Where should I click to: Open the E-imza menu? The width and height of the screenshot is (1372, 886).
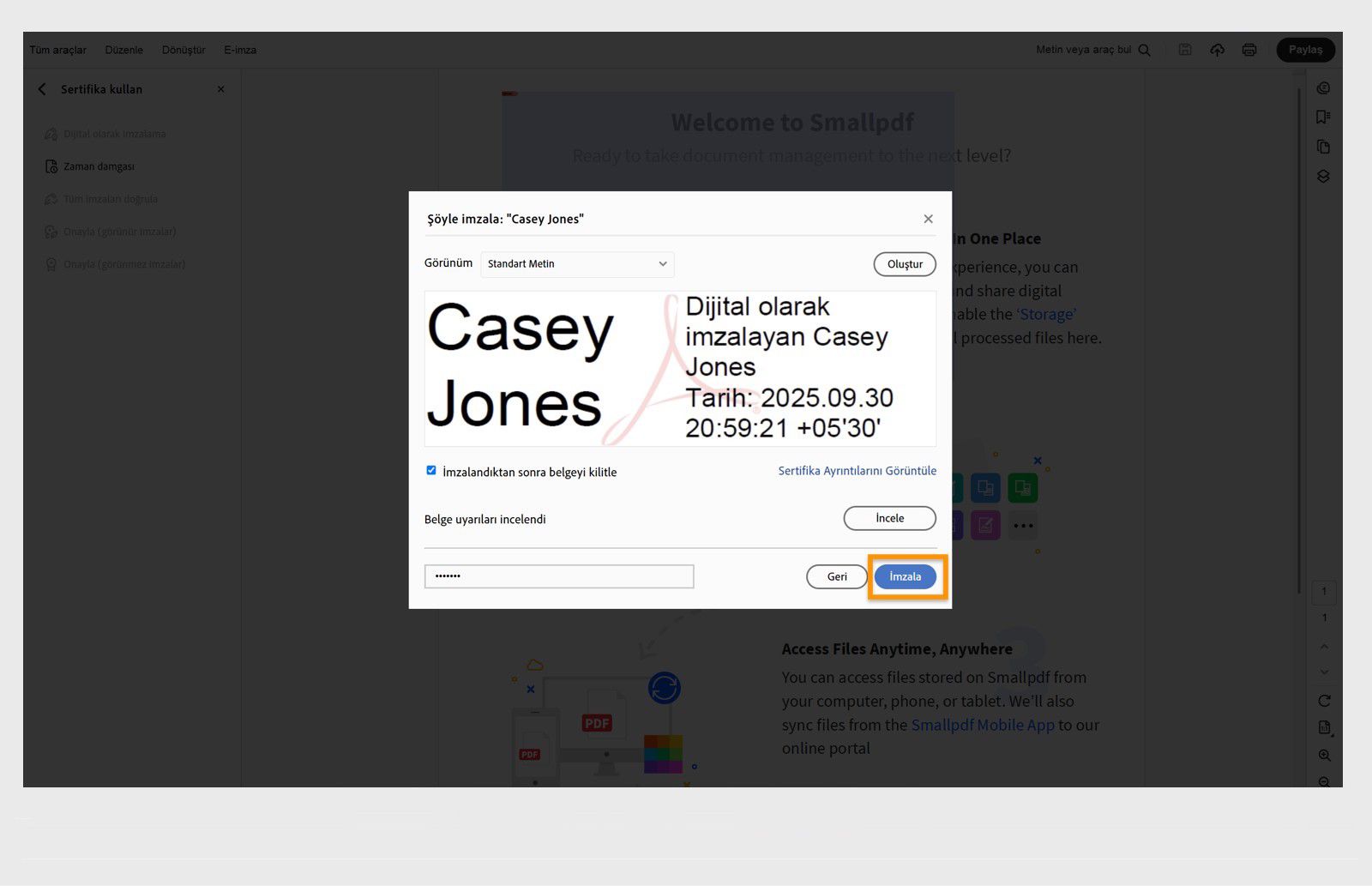pyautogui.click(x=240, y=50)
